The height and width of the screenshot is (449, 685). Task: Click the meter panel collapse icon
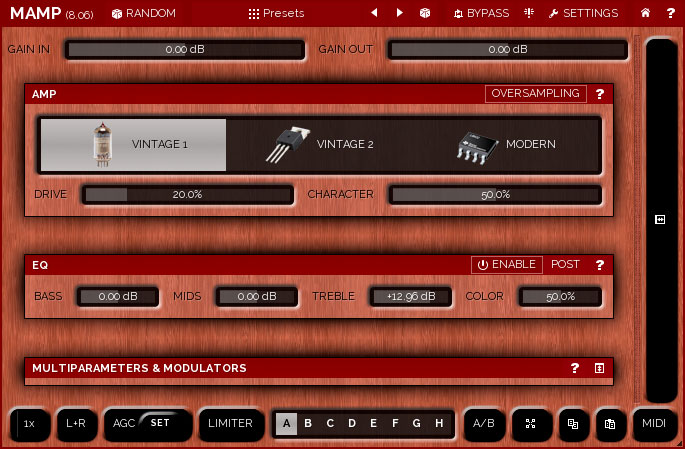(660, 219)
